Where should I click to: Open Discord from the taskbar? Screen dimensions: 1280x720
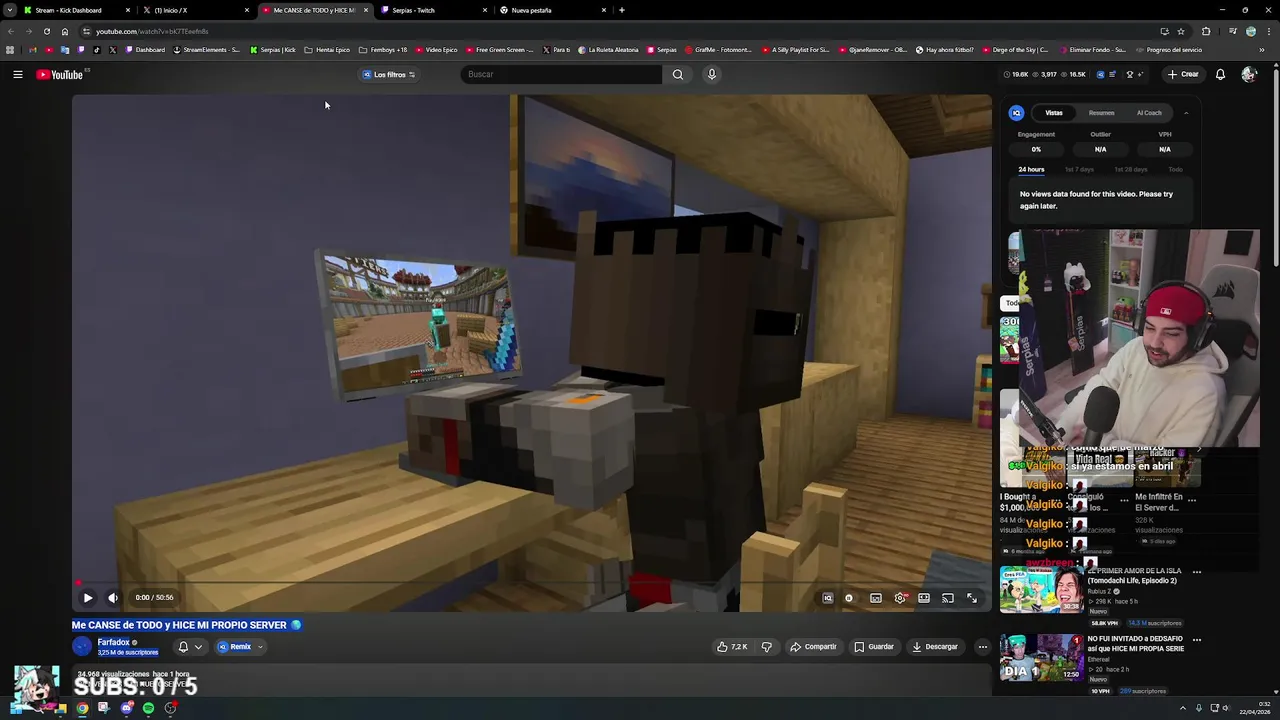coord(126,708)
